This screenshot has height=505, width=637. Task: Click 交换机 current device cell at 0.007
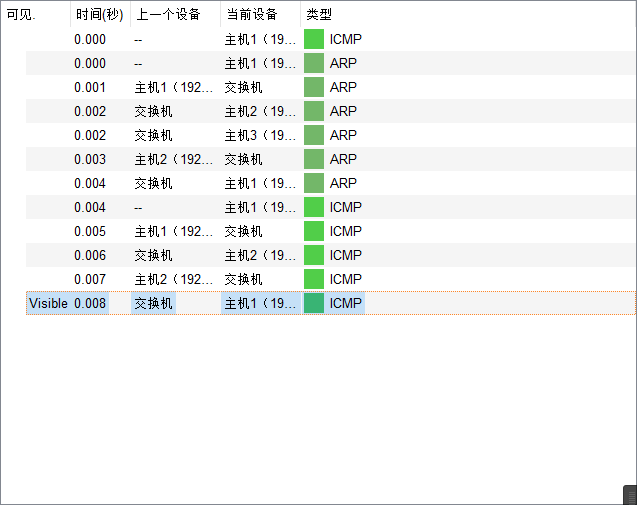point(243,279)
